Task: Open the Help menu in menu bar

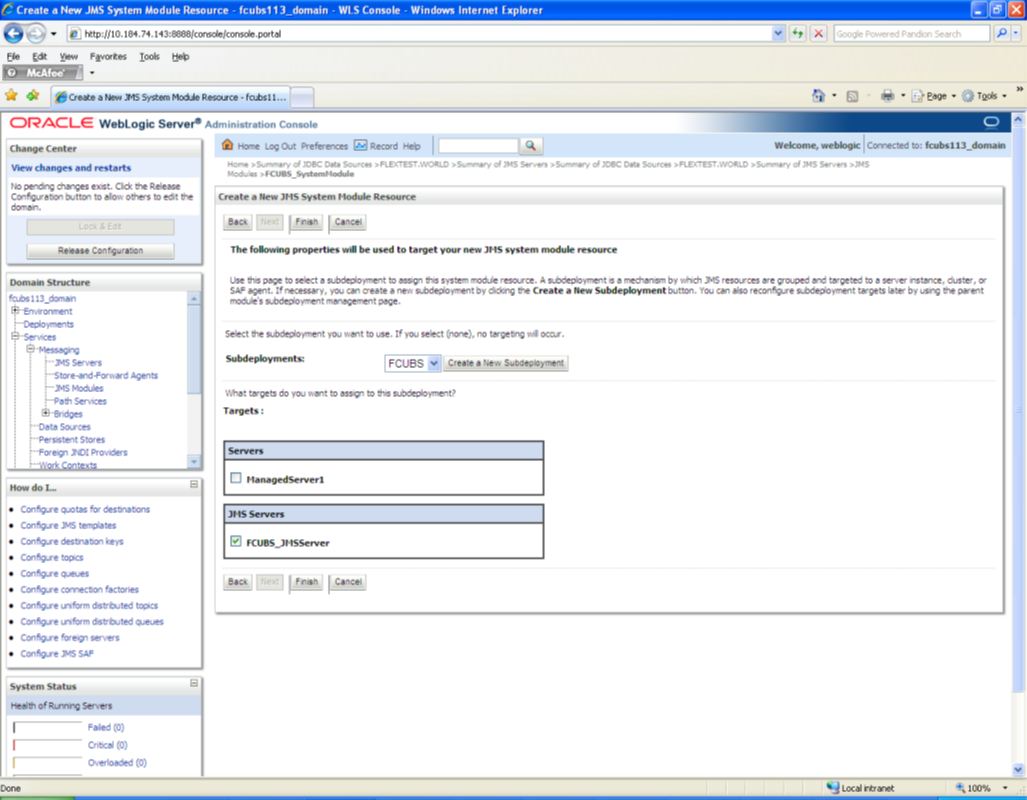Action: click(x=180, y=56)
